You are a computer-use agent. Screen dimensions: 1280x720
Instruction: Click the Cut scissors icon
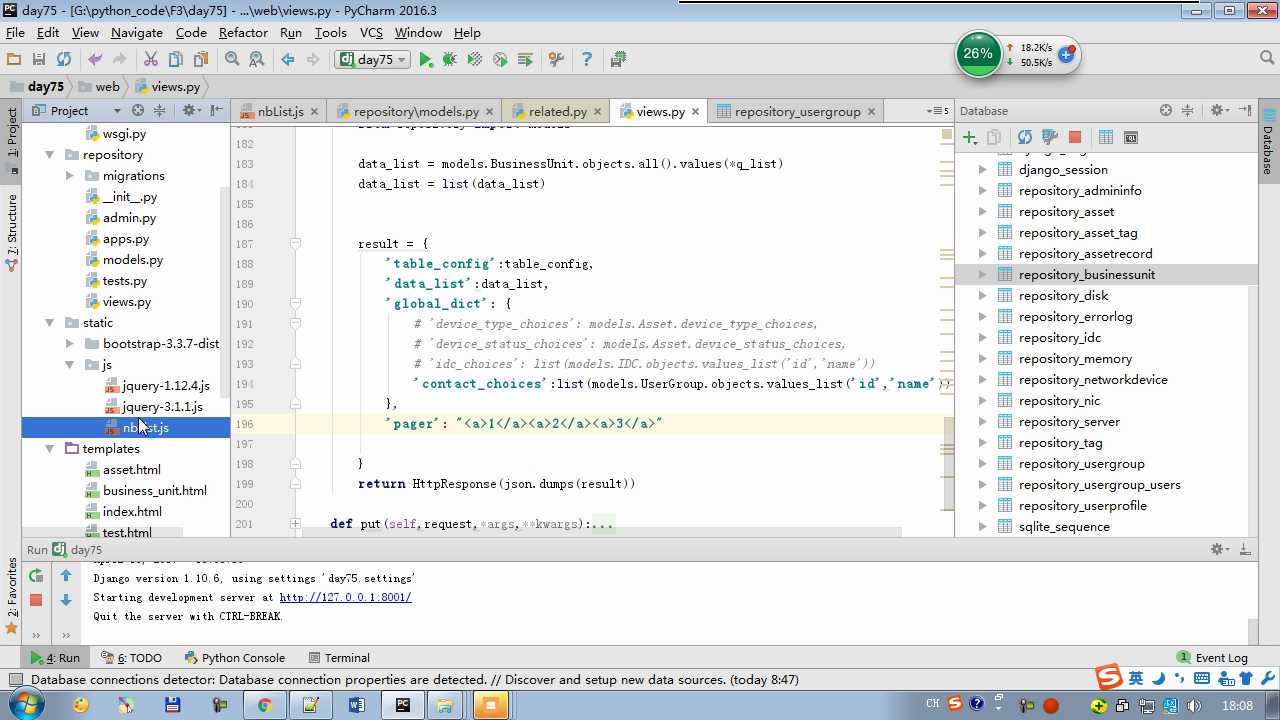151,60
